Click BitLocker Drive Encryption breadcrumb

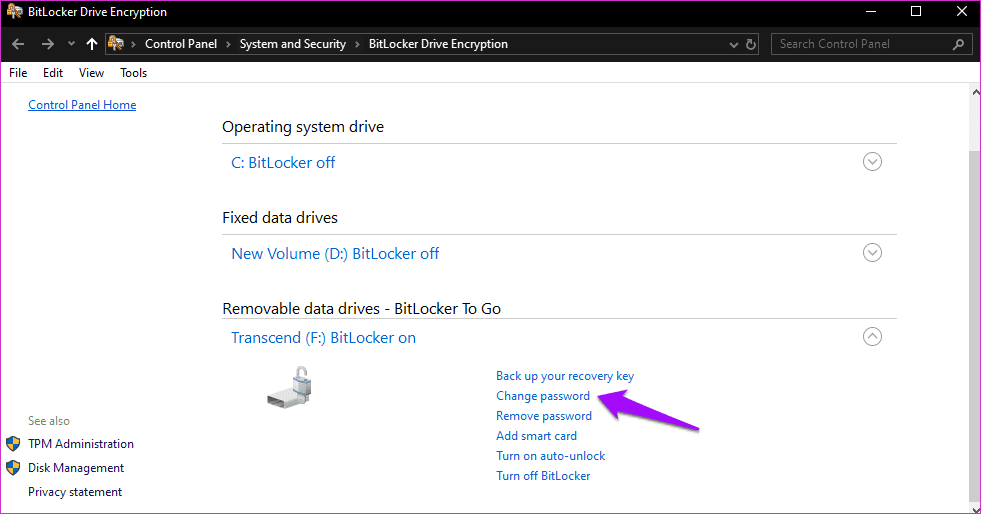point(438,44)
